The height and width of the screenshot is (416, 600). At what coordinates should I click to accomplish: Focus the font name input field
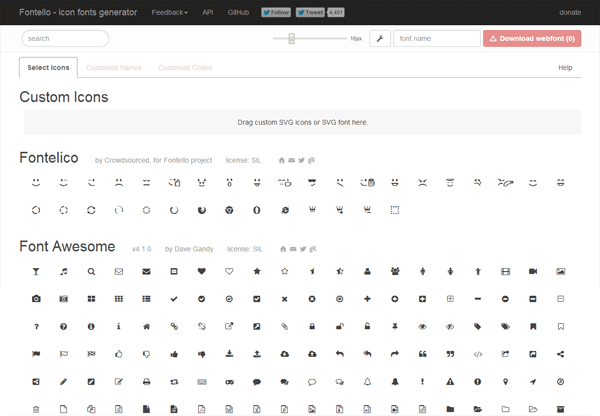pyautogui.click(x=437, y=38)
